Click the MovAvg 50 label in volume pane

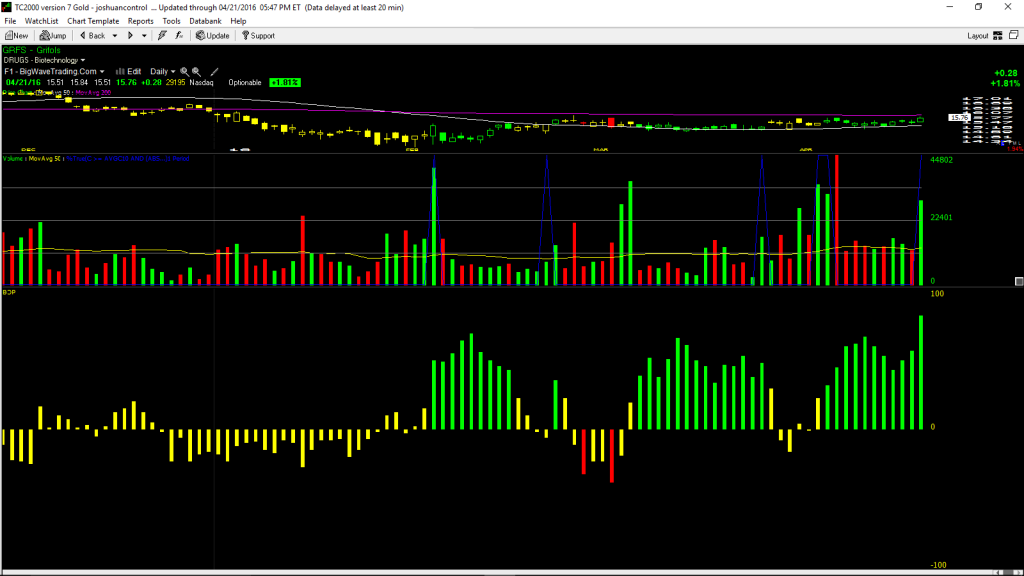45,159
